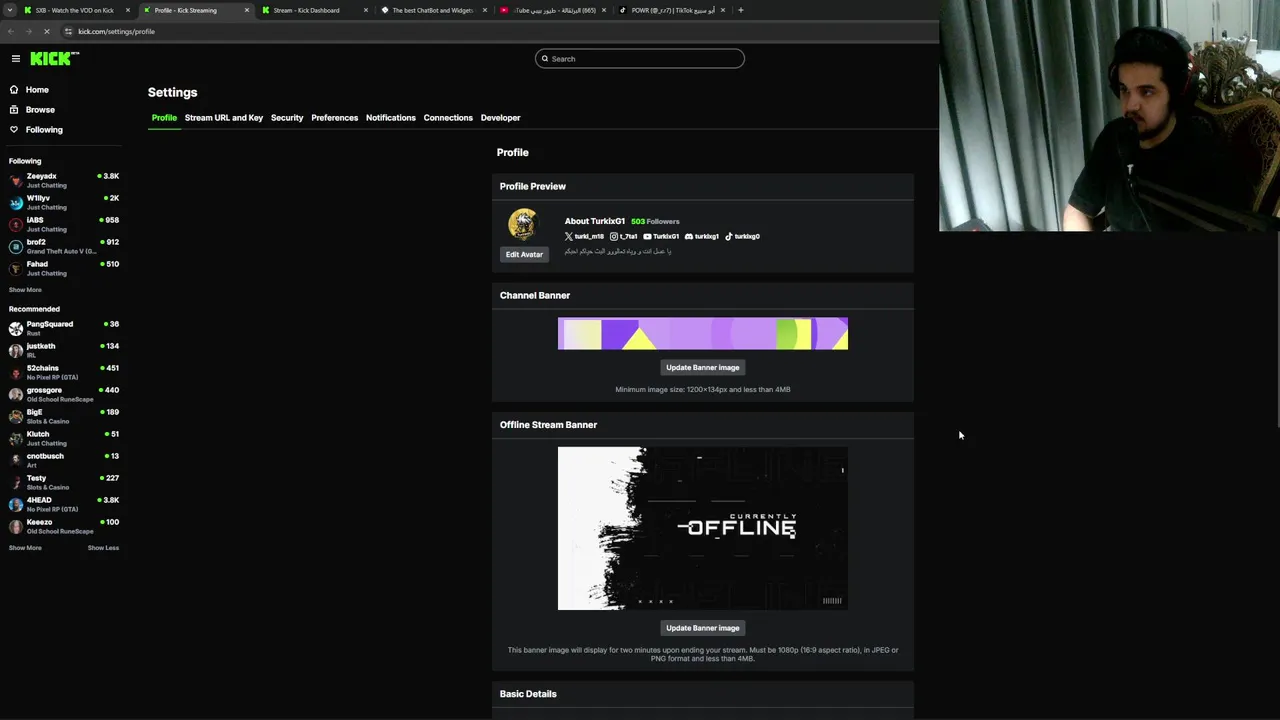This screenshot has width=1280, height=720.
Task: Open Fahad channel avatar
Action: click(16, 268)
